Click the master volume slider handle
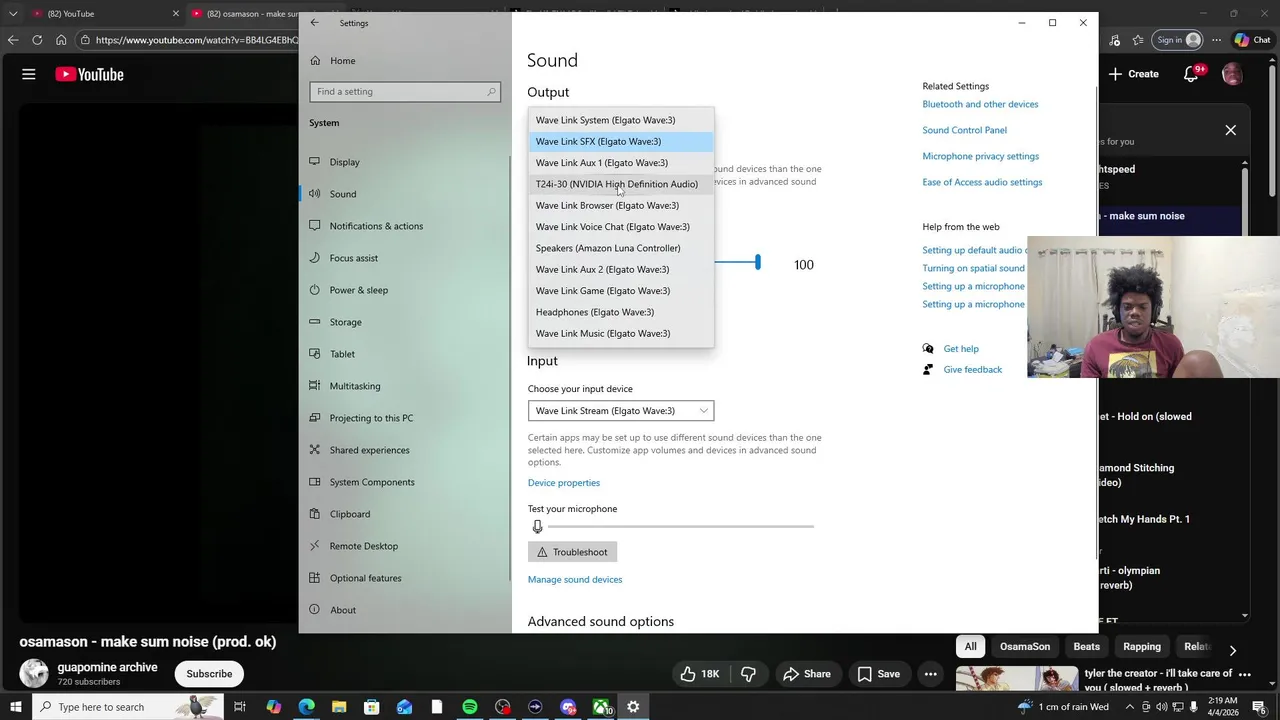 [758, 263]
